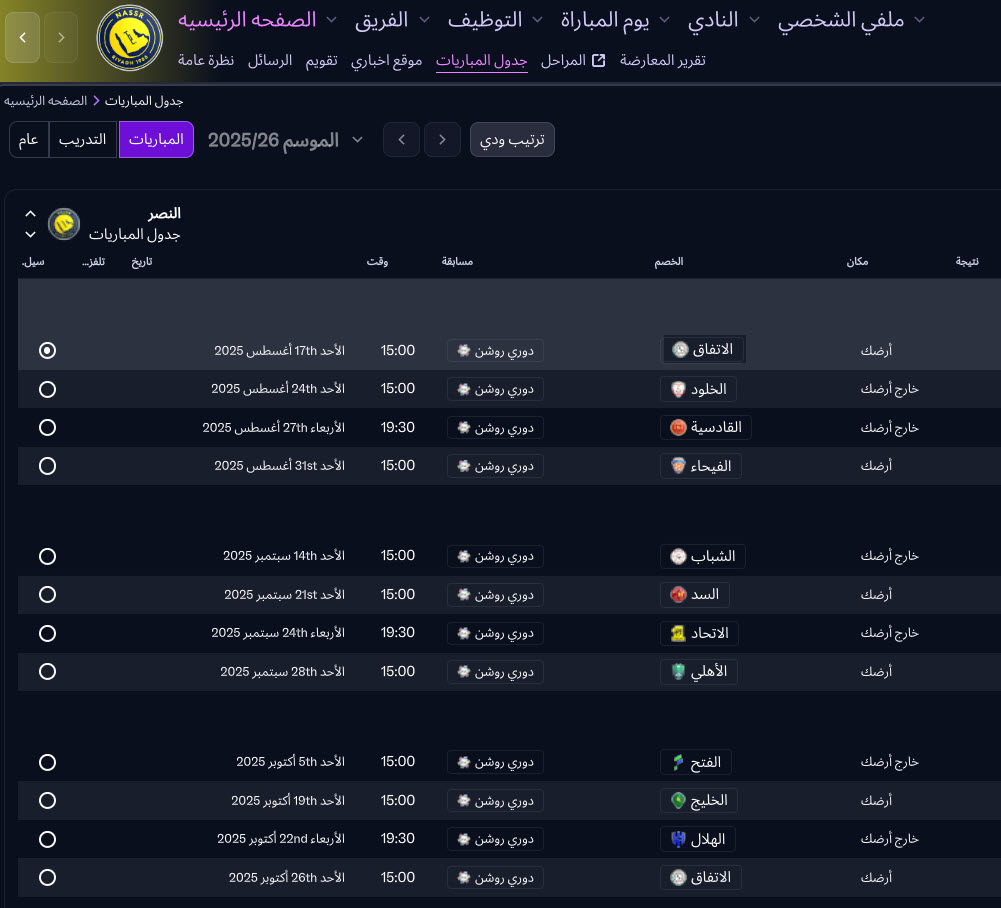Open the المراحل external link
Viewport: 1001px width, 908px height.
(573, 60)
